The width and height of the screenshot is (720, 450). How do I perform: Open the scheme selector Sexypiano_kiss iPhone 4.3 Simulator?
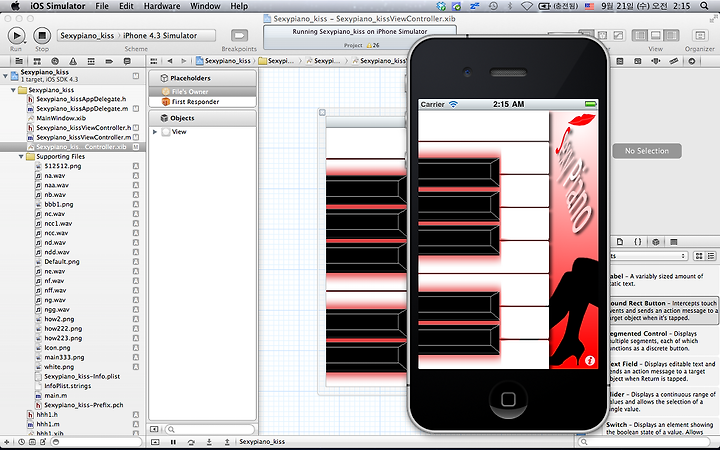point(136,35)
